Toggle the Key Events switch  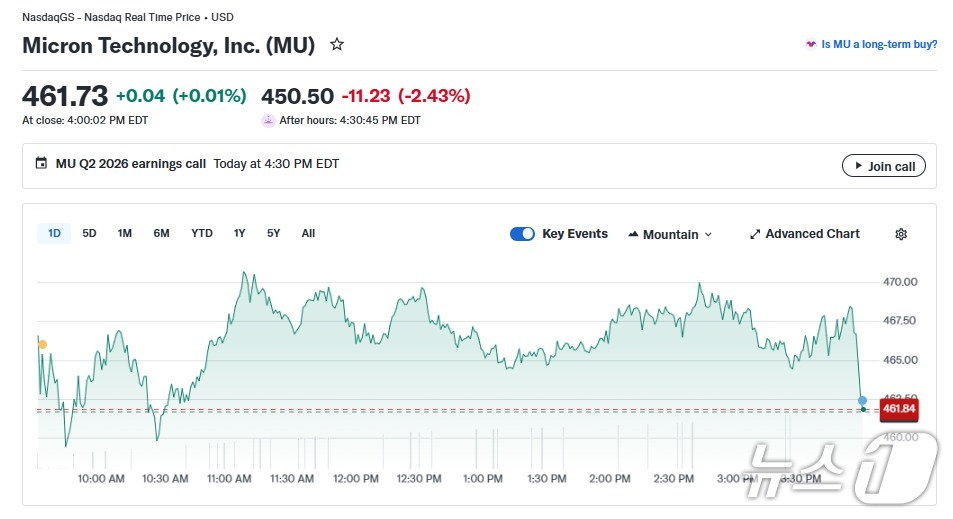coord(522,234)
